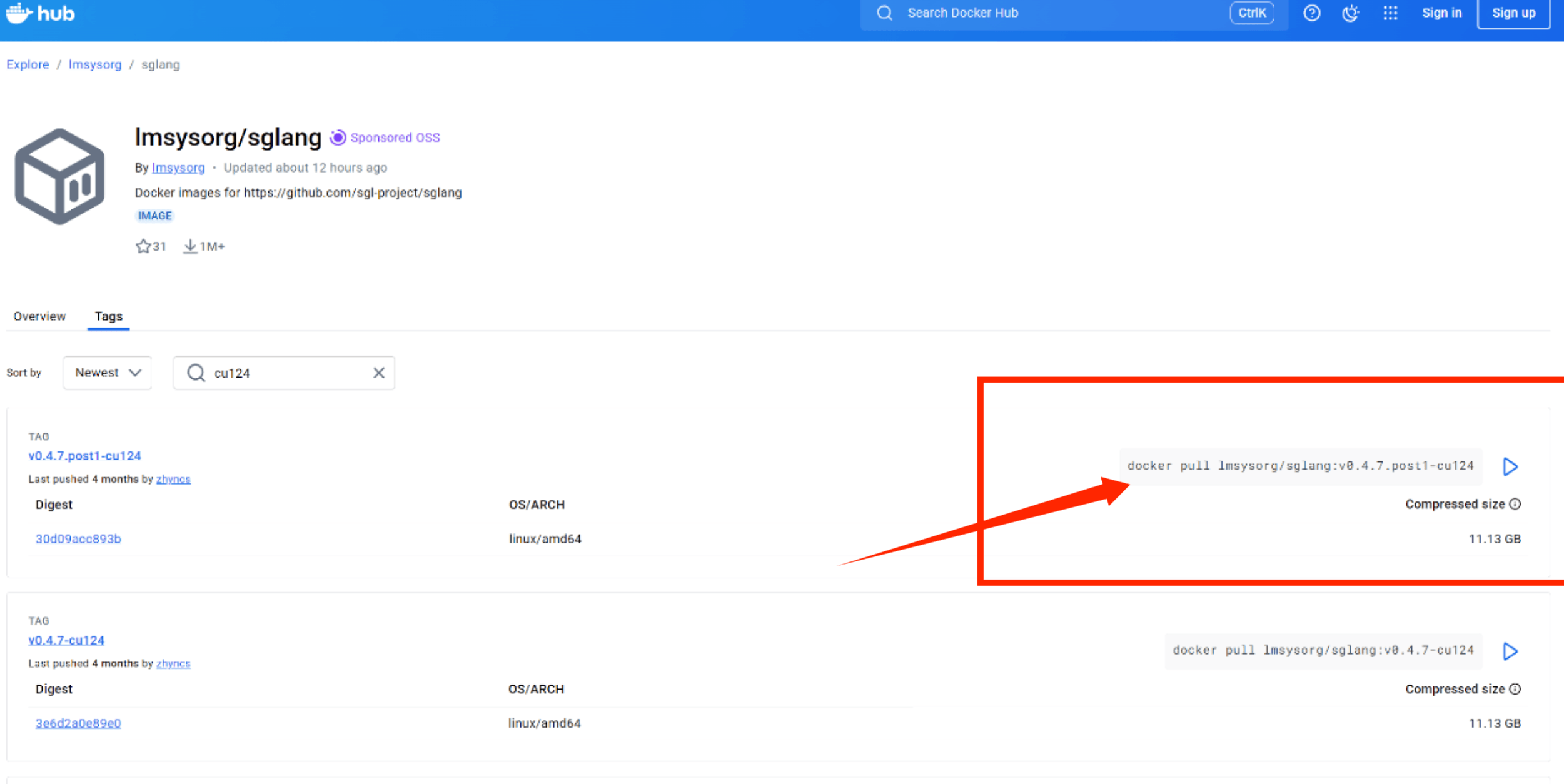Open the apps grid menu icon
The height and width of the screenshot is (784, 1564).
tap(1390, 13)
